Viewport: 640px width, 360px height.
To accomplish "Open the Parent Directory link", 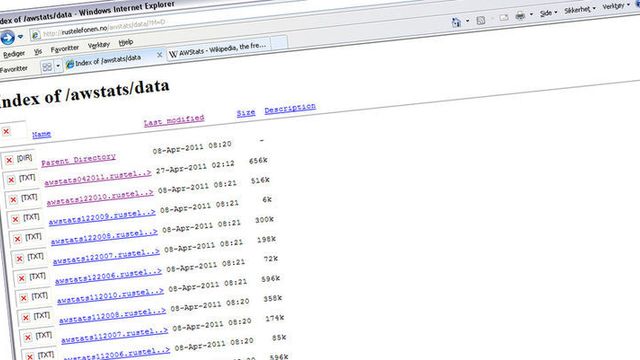I will tap(78, 159).
